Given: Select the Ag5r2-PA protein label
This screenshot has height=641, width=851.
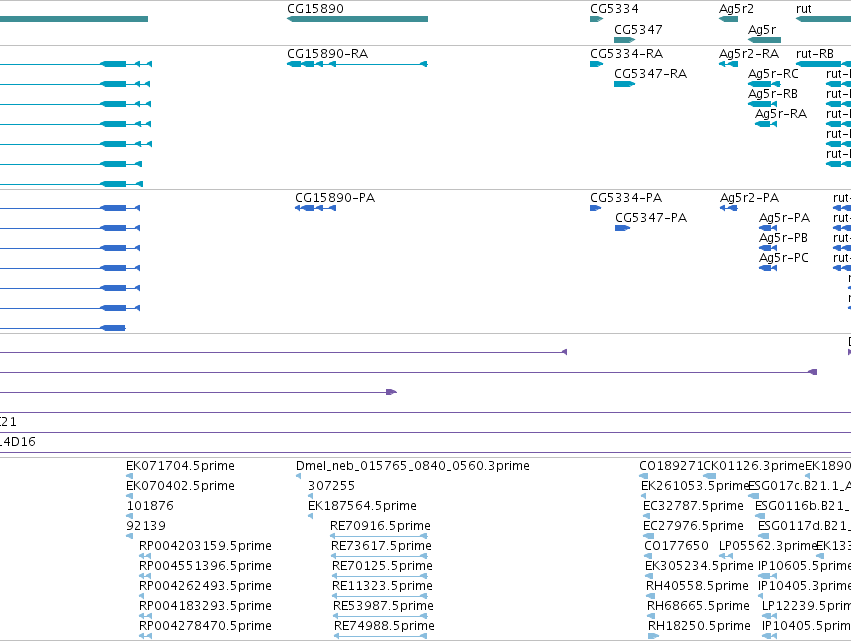Looking at the screenshot, I should pos(750,198).
